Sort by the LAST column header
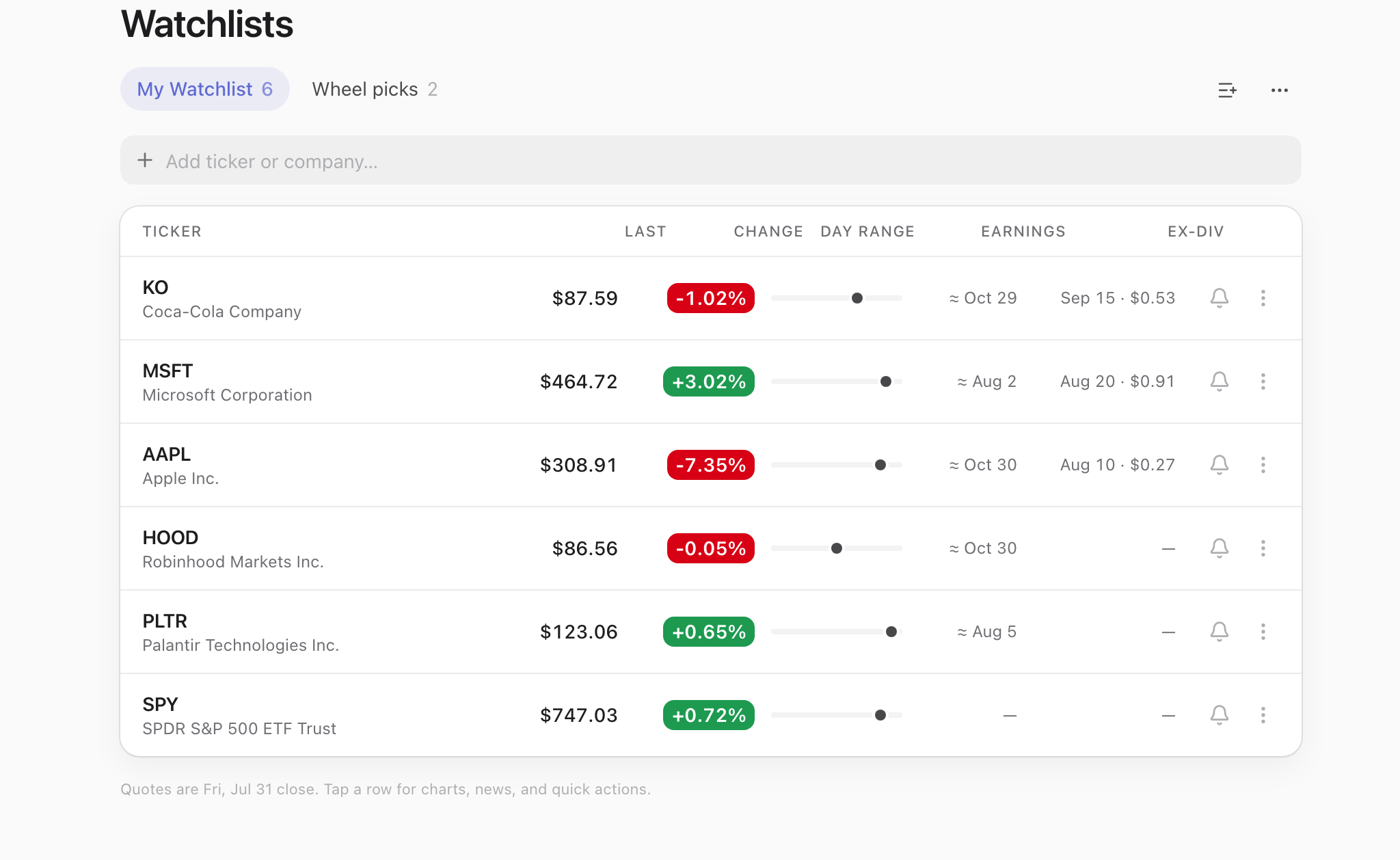The width and height of the screenshot is (1400, 860). coord(645,232)
